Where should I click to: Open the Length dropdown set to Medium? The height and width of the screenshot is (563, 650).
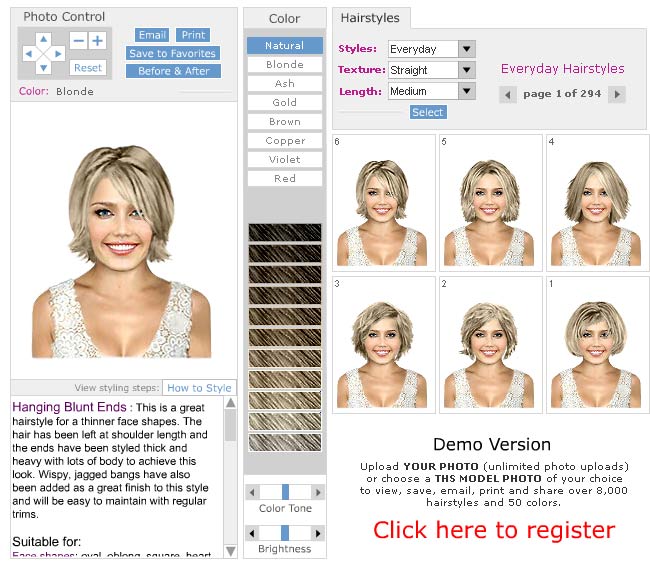point(466,91)
